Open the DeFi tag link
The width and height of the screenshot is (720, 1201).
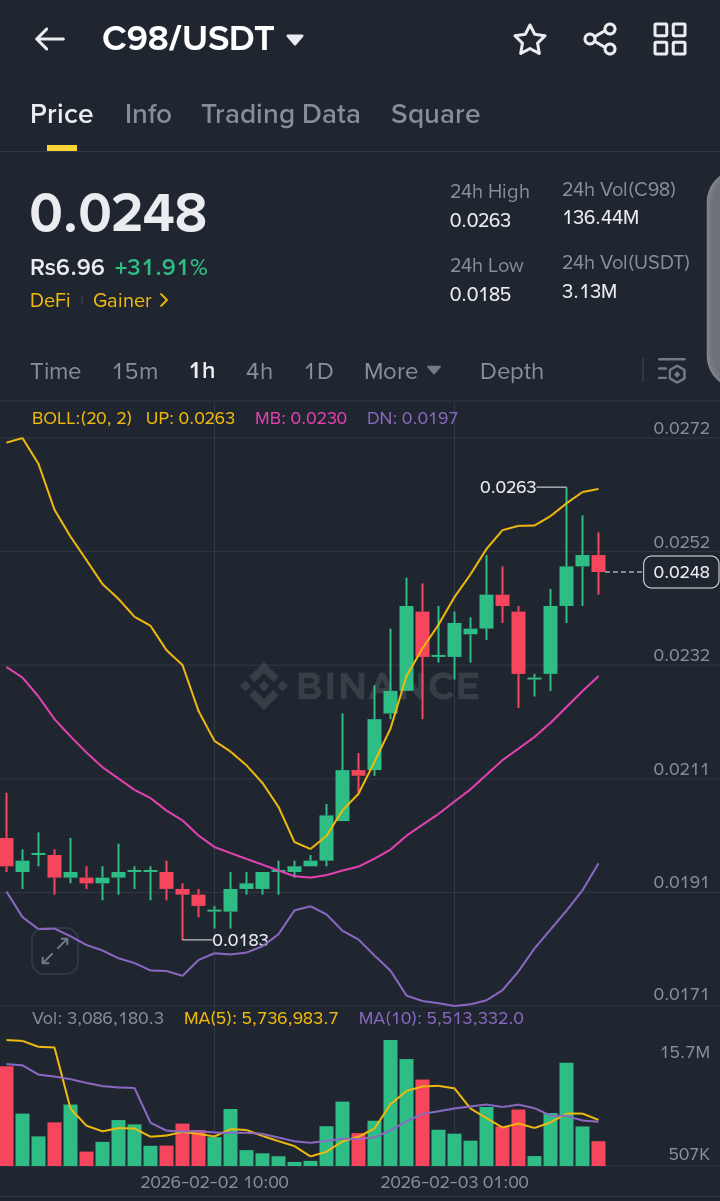tap(50, 300)
